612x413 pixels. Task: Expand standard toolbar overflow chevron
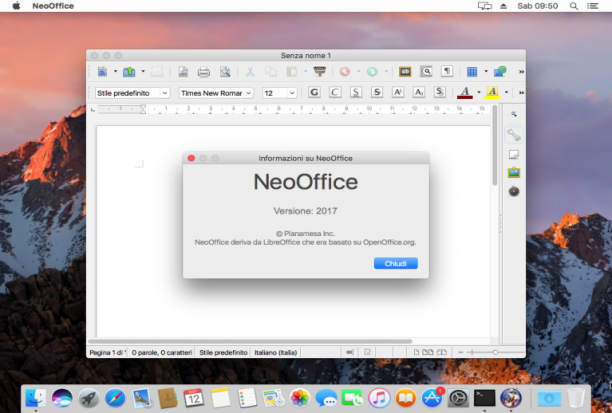coord(521,72)
